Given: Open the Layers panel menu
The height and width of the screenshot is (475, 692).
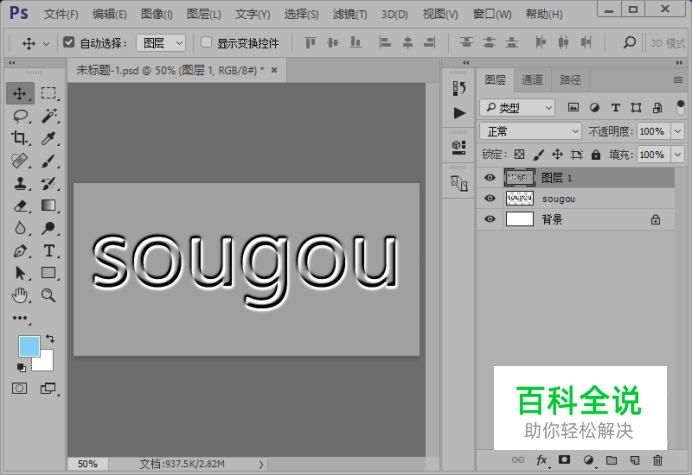Looking at the screenshot, I should coord(678,80).
